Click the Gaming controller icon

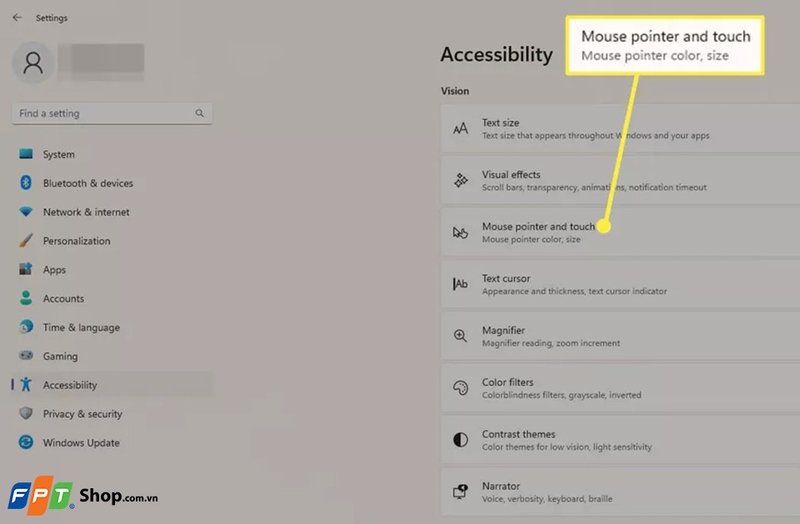pos(26,355)
